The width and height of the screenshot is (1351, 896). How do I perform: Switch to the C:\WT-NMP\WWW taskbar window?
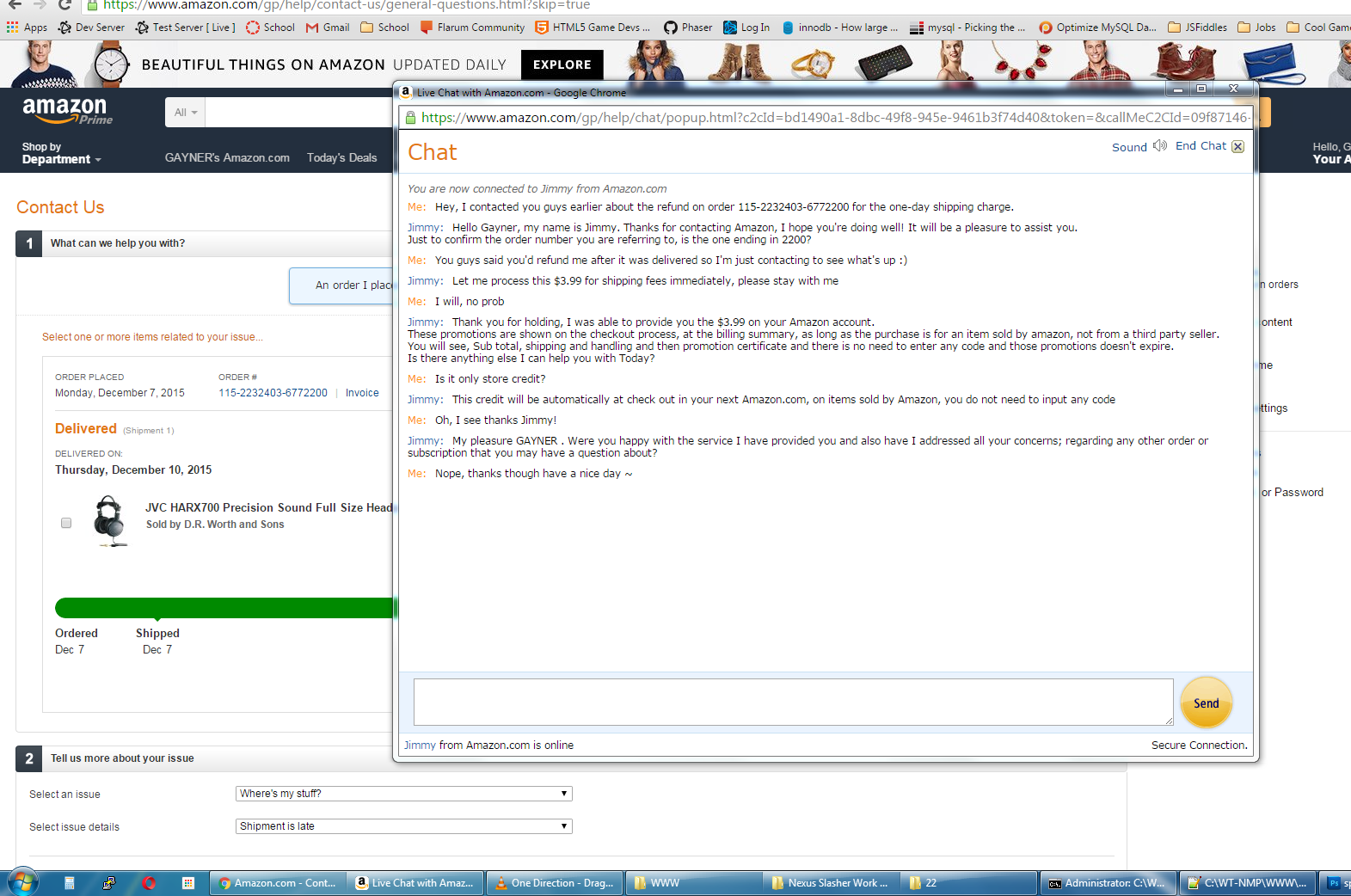click(1248, 883)
